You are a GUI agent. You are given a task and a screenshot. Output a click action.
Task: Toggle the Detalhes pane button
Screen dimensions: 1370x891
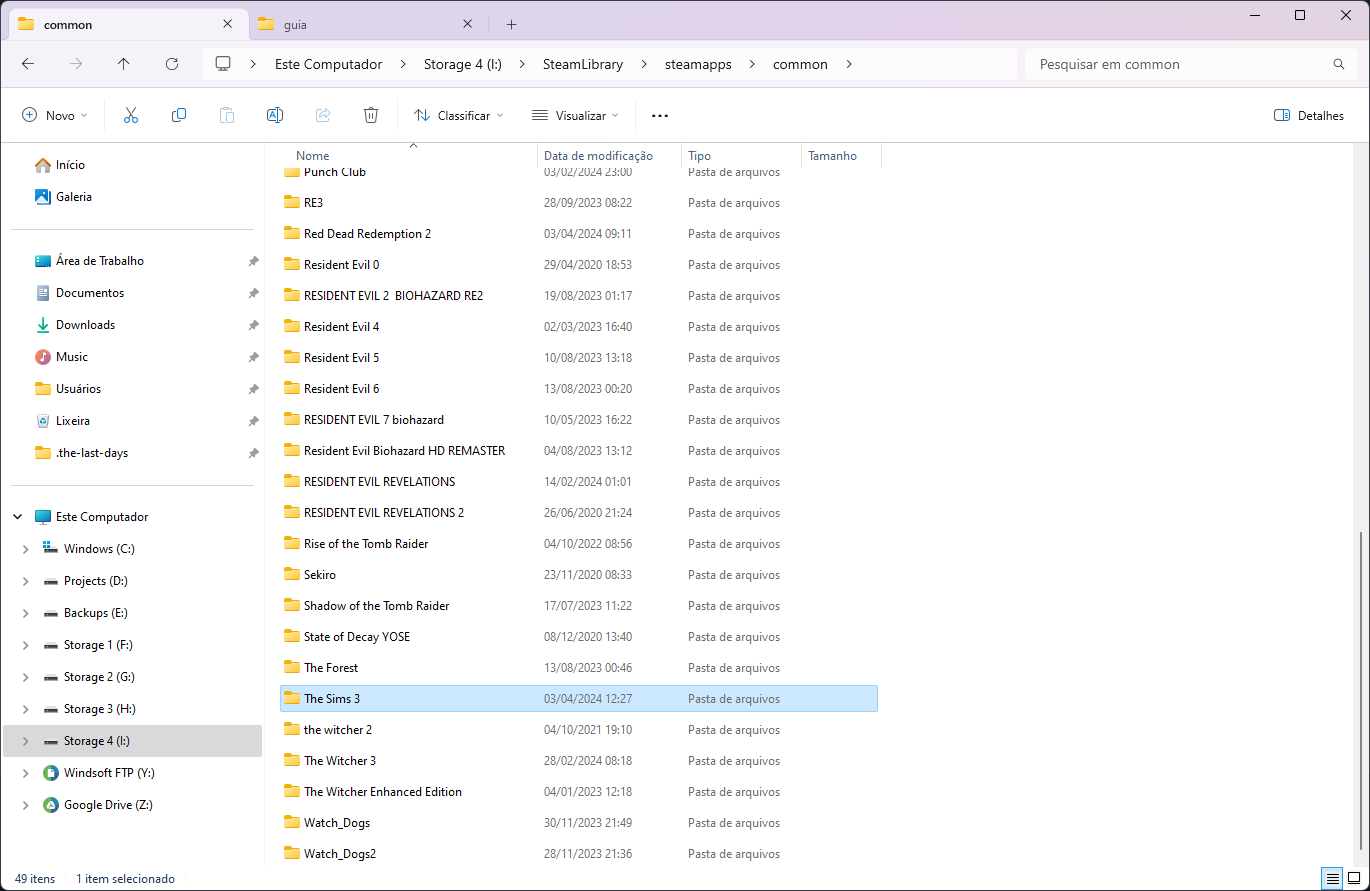point(1309,115)
